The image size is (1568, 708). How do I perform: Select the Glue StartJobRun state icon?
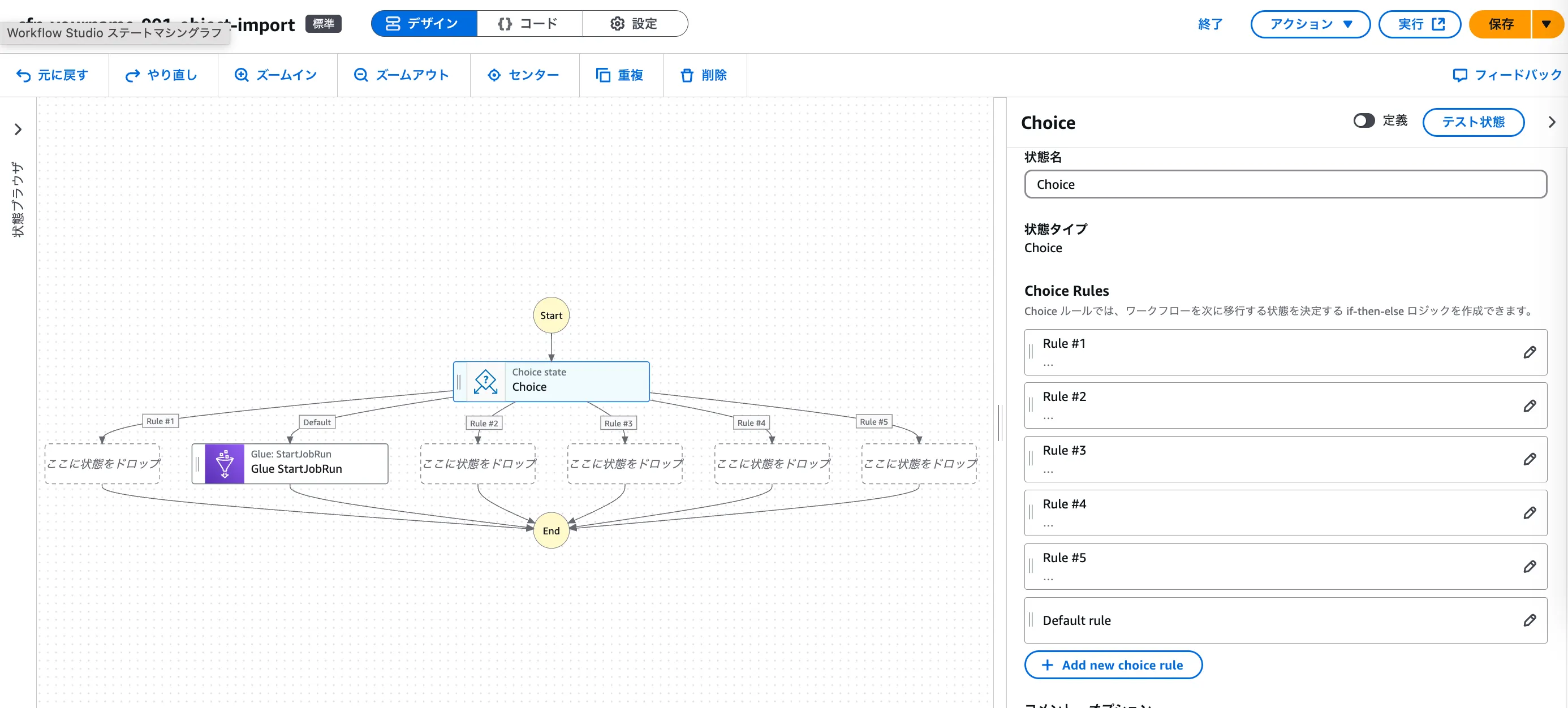click(x=225, y=464)
